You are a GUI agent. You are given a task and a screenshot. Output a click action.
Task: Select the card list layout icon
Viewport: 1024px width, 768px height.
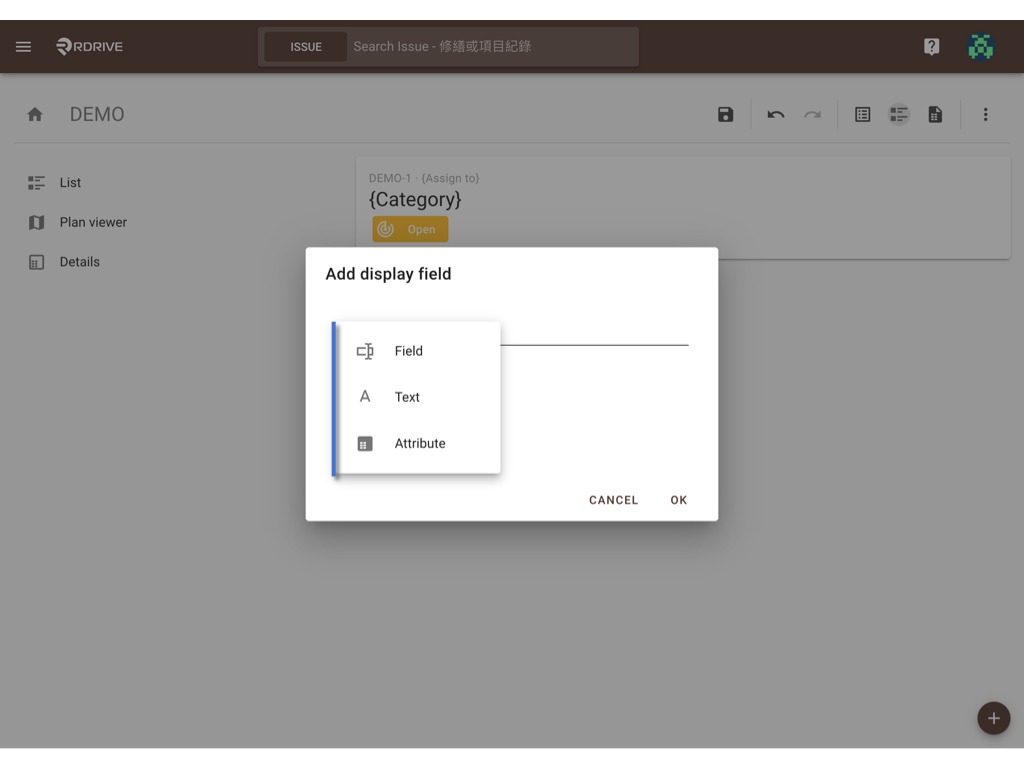[x=899, y=115]
